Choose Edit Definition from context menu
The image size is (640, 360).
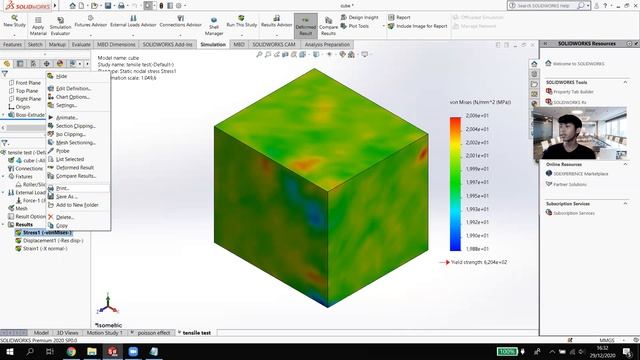(73, 89)
